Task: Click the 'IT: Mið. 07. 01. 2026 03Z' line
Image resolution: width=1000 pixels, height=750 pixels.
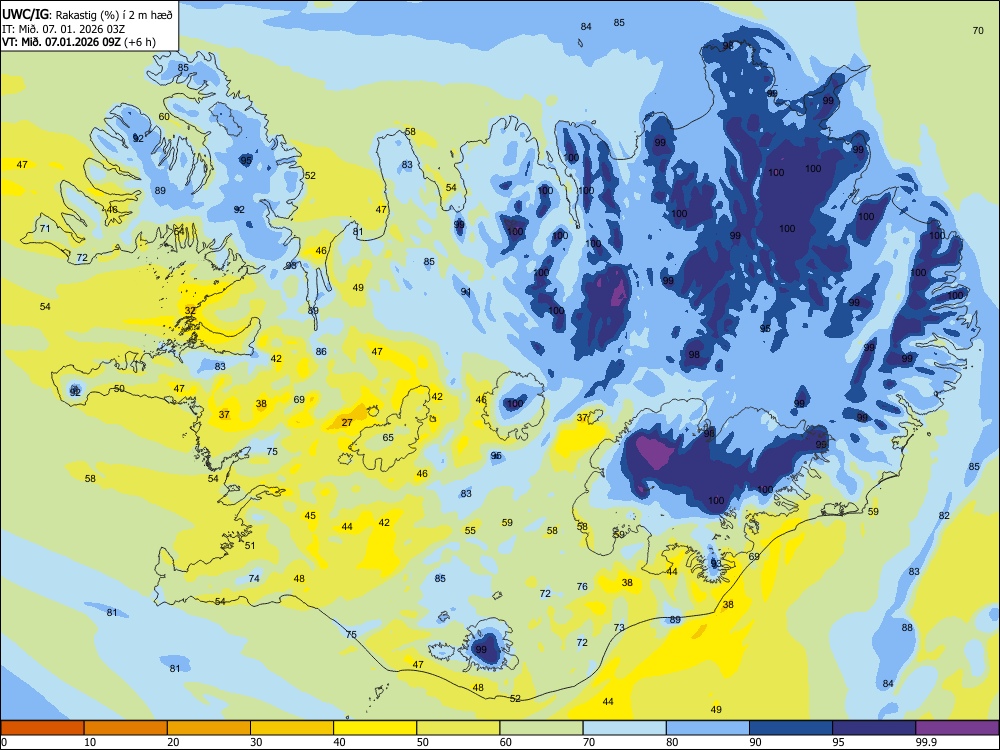Action: pos(63,29)
